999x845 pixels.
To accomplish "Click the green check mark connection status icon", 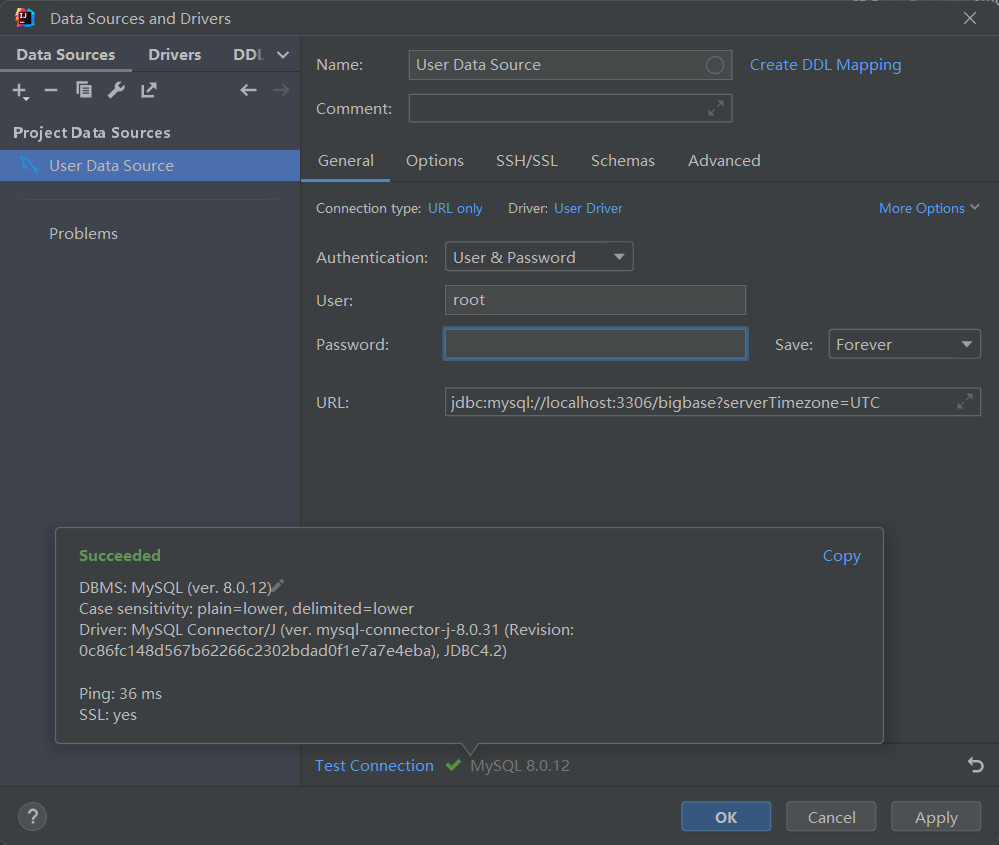I will pyautogui.click(x=453, y=765).
